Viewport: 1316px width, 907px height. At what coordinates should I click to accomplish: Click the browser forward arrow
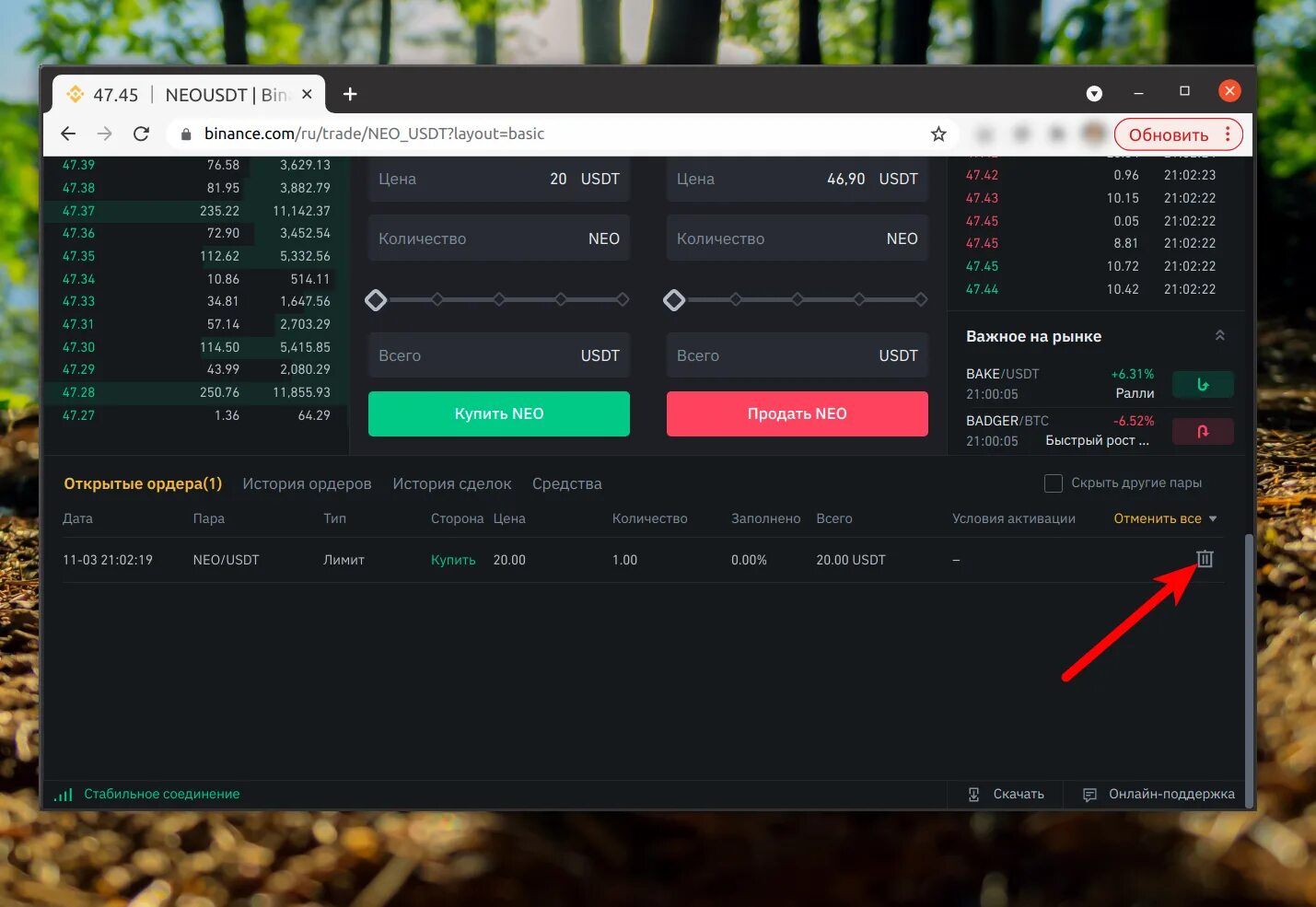105,134
